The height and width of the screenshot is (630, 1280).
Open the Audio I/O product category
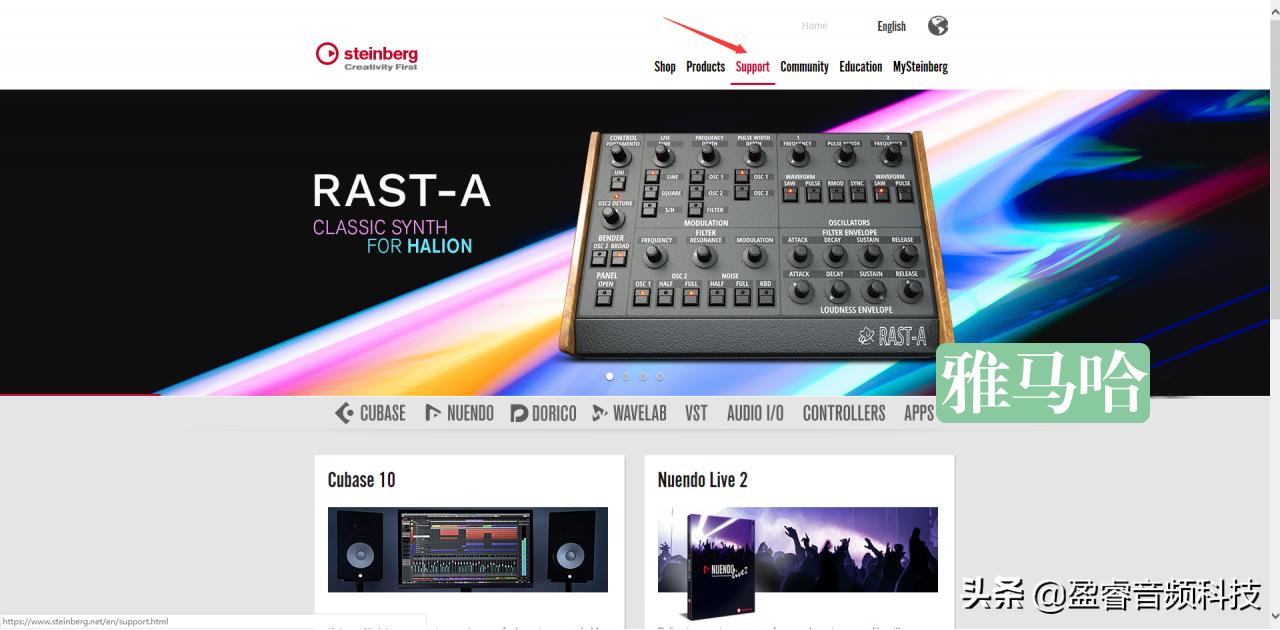point(755,413)
